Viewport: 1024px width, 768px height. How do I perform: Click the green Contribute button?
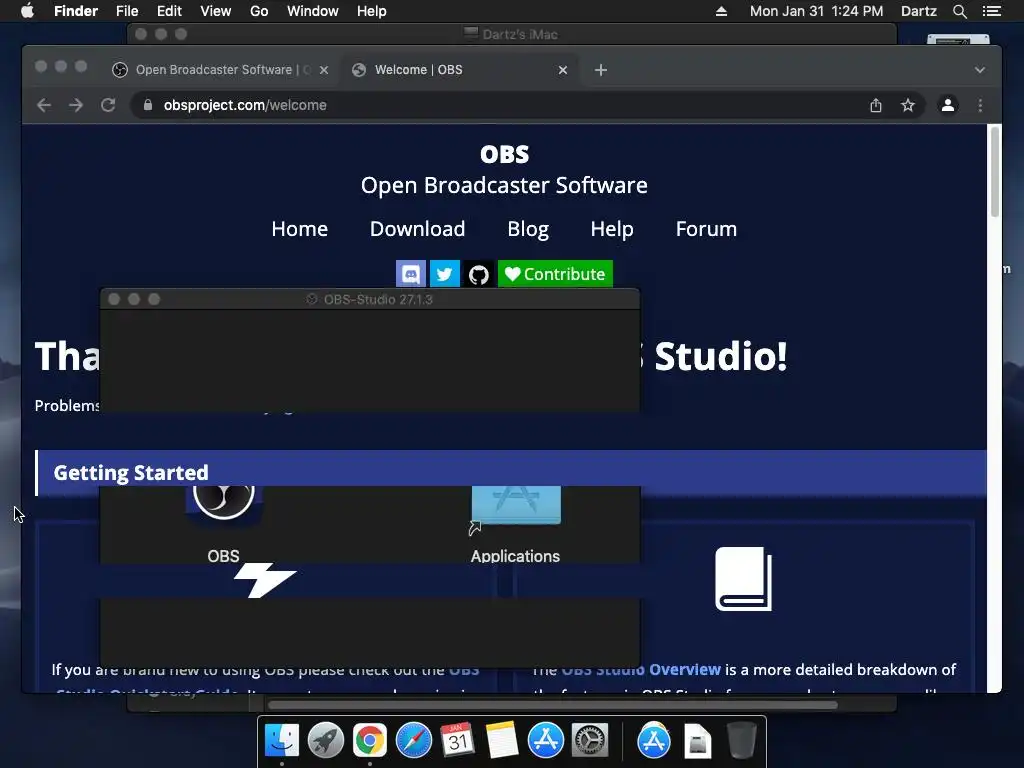pos(555,274)
